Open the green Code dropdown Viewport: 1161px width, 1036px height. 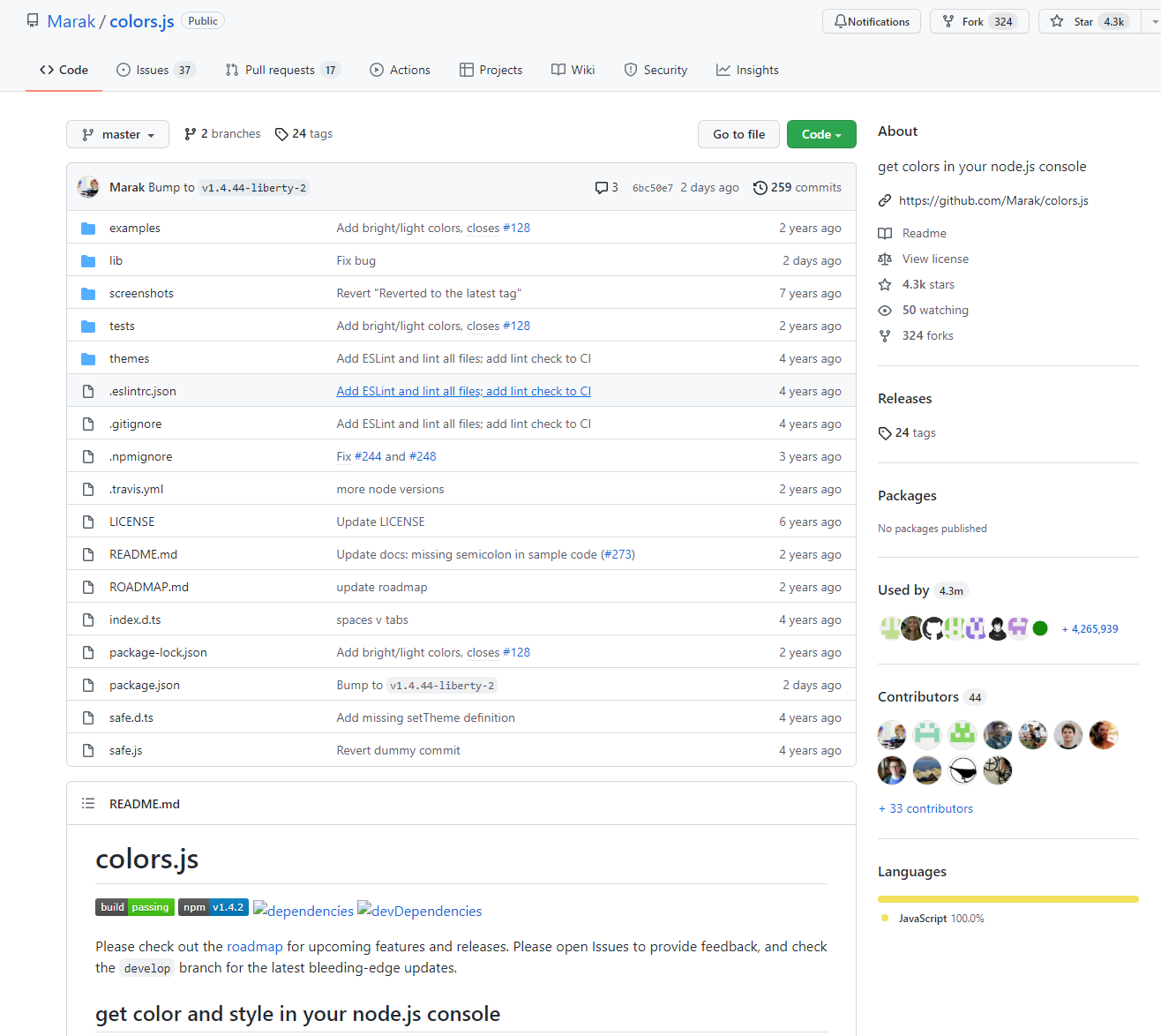[x=821, y=134]
